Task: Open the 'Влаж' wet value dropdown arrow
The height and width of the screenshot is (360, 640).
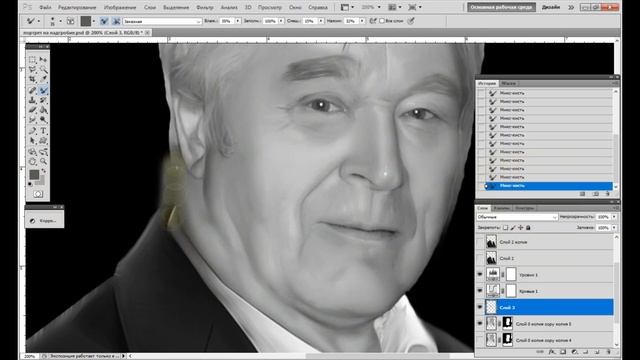Action: click(238, 21)
